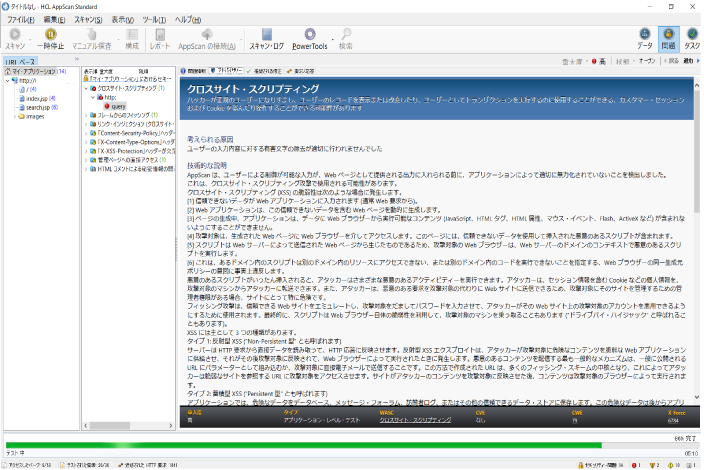
Task: Click the Search (検索) magnifier icon
Action: click(346, 34)
